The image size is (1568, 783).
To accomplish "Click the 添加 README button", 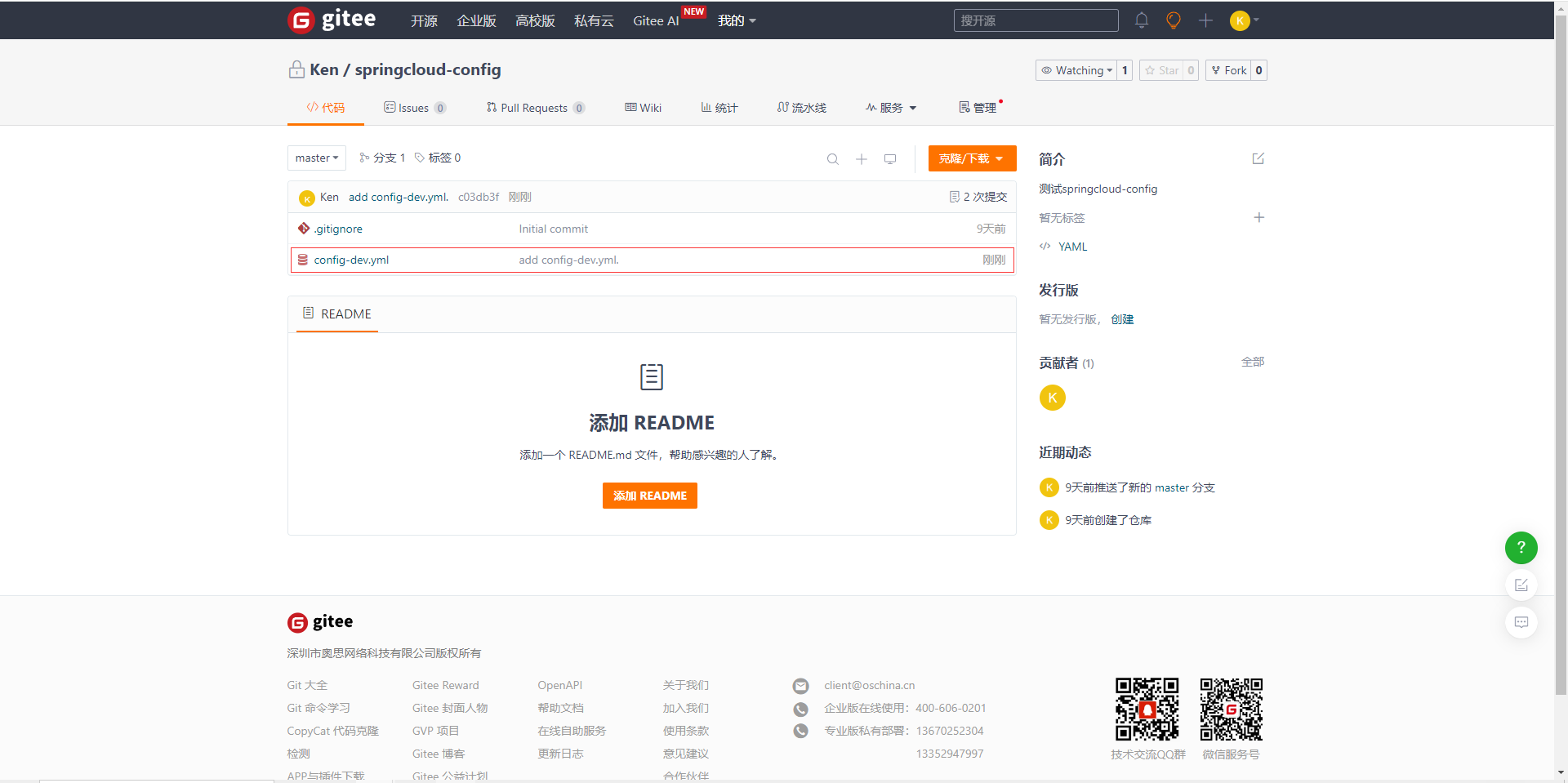I will [x=650, y=496].
